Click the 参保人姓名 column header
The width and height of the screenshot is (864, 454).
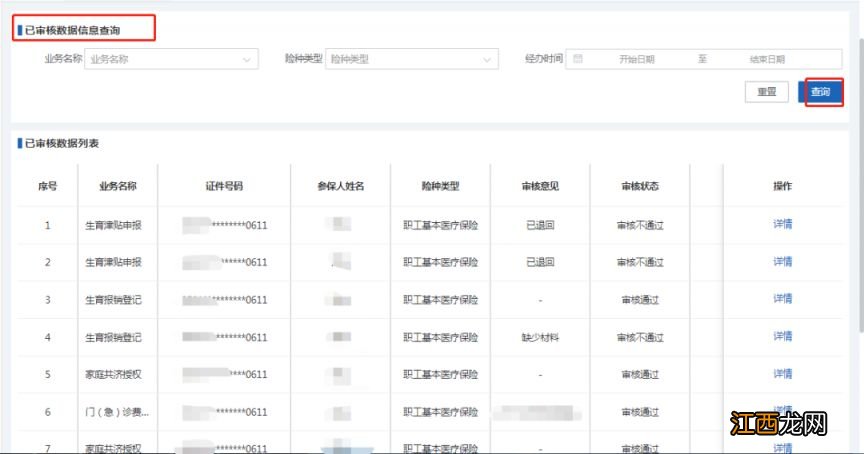pos(341,186)
